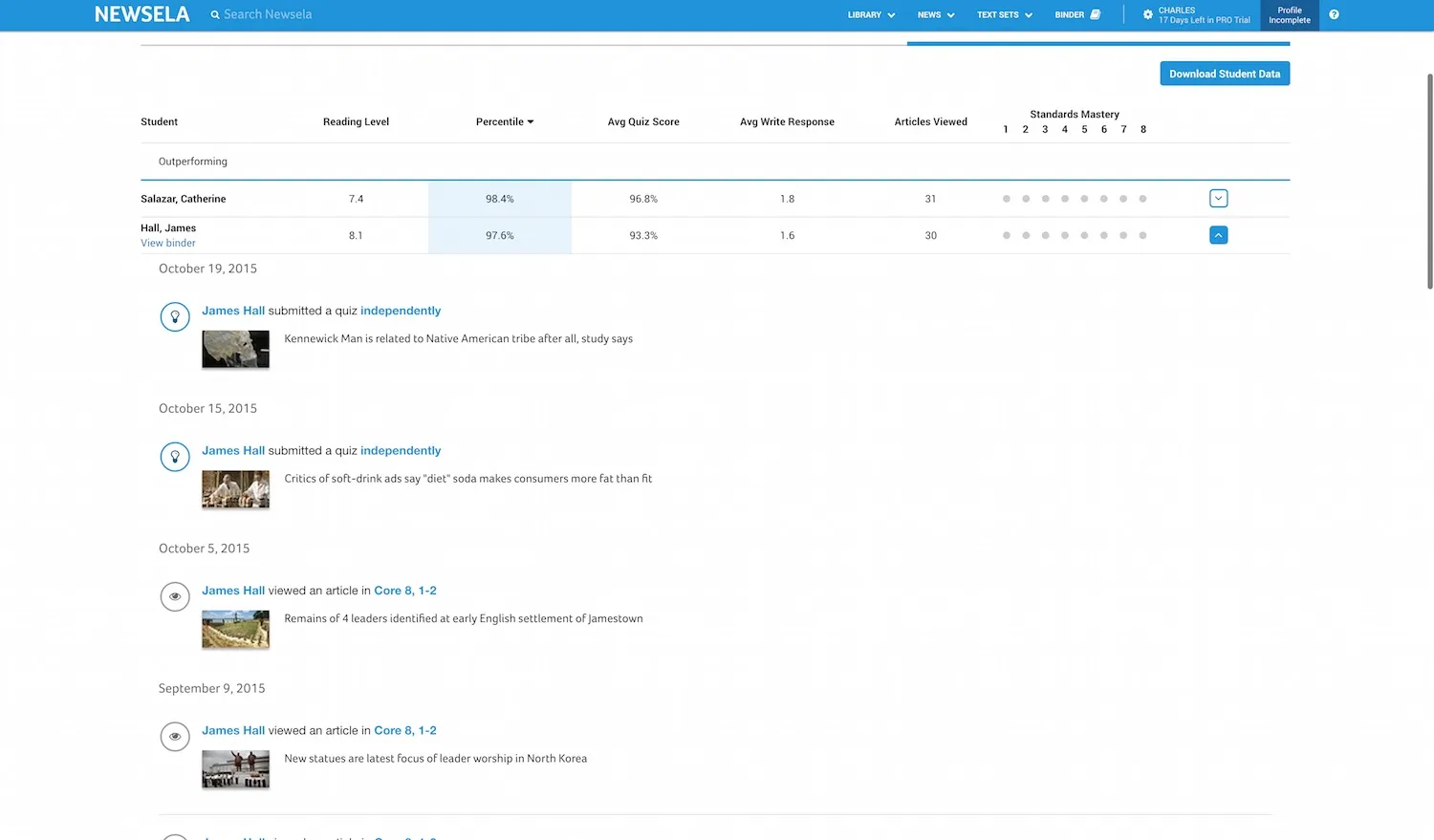Collapse James Hall's activity details
Screen dimensions: 1434x840
coord(1218,235)
